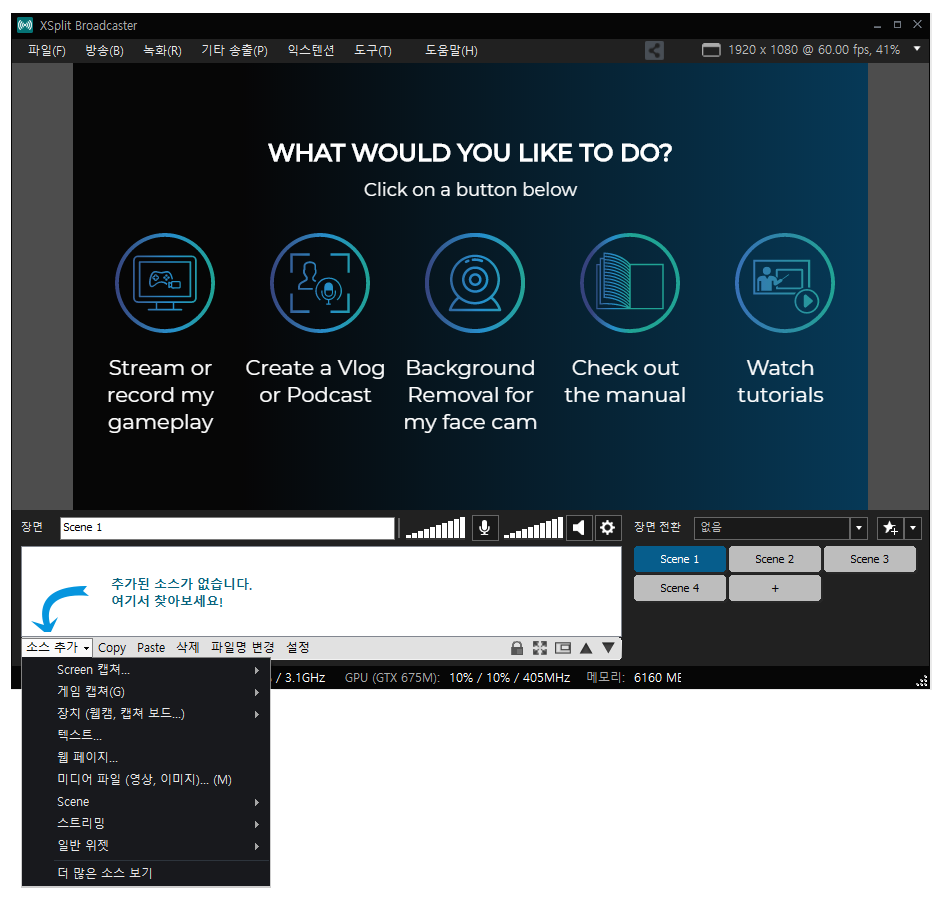942x900 pixels.
Task: Click the add favorite transition star icon
Action: point(890,528)
